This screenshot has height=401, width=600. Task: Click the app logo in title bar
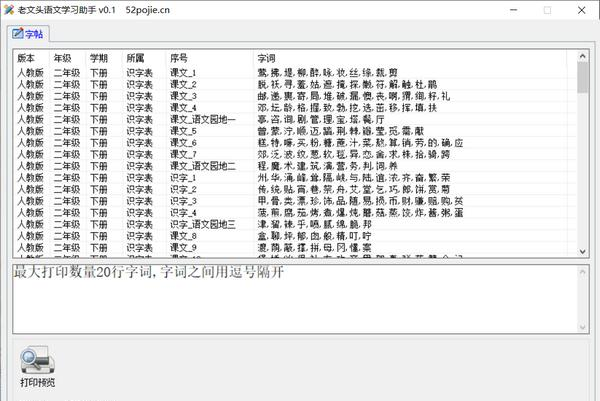tap(9, 10)
